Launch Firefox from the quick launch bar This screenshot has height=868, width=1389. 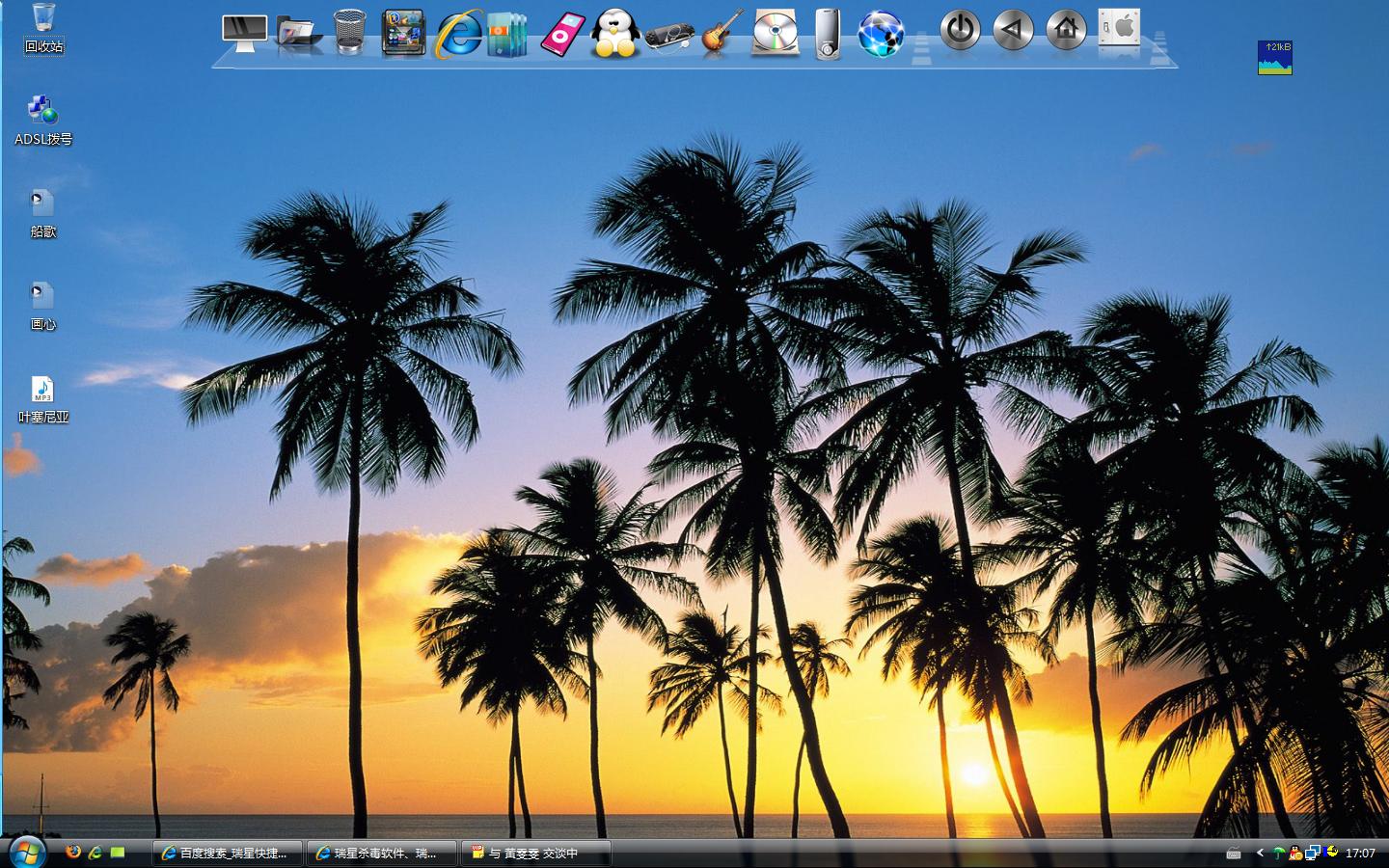[72, 853]
